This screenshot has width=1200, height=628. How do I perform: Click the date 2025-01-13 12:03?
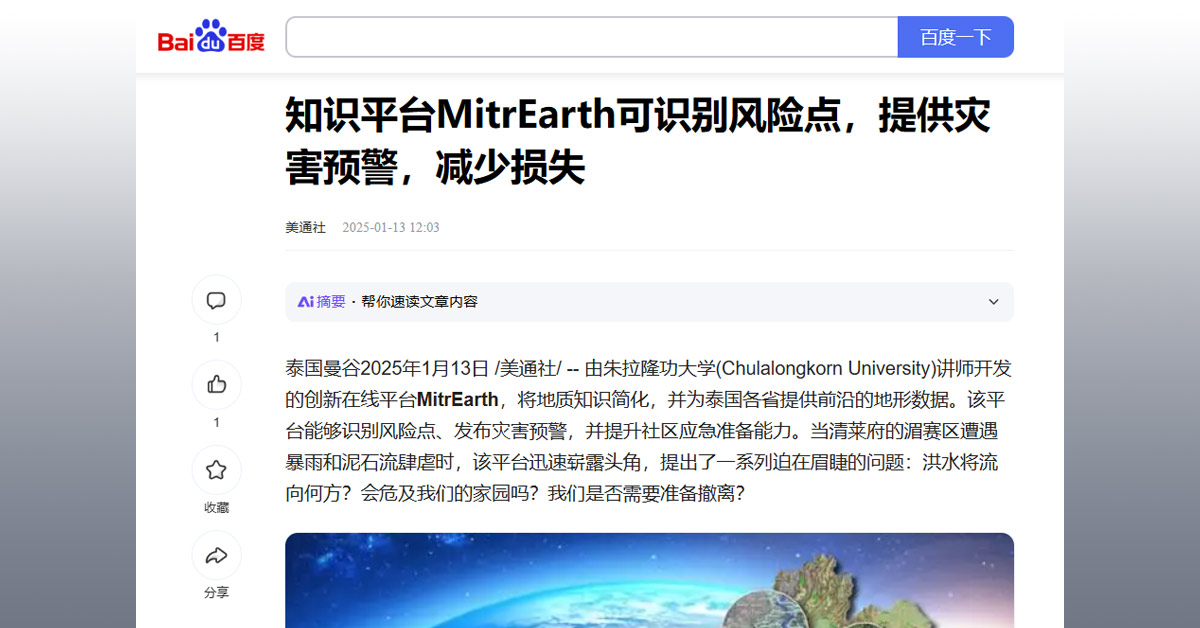pyautogui.click(x=391, y=228)
